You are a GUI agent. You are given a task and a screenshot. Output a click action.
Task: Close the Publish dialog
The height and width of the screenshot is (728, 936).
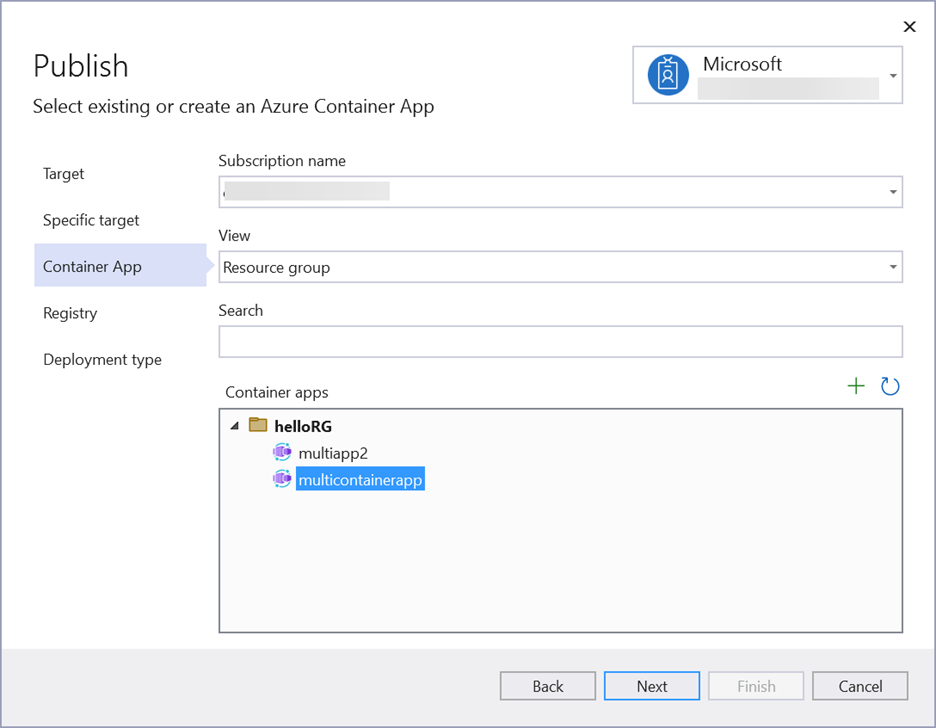point(909,27)
